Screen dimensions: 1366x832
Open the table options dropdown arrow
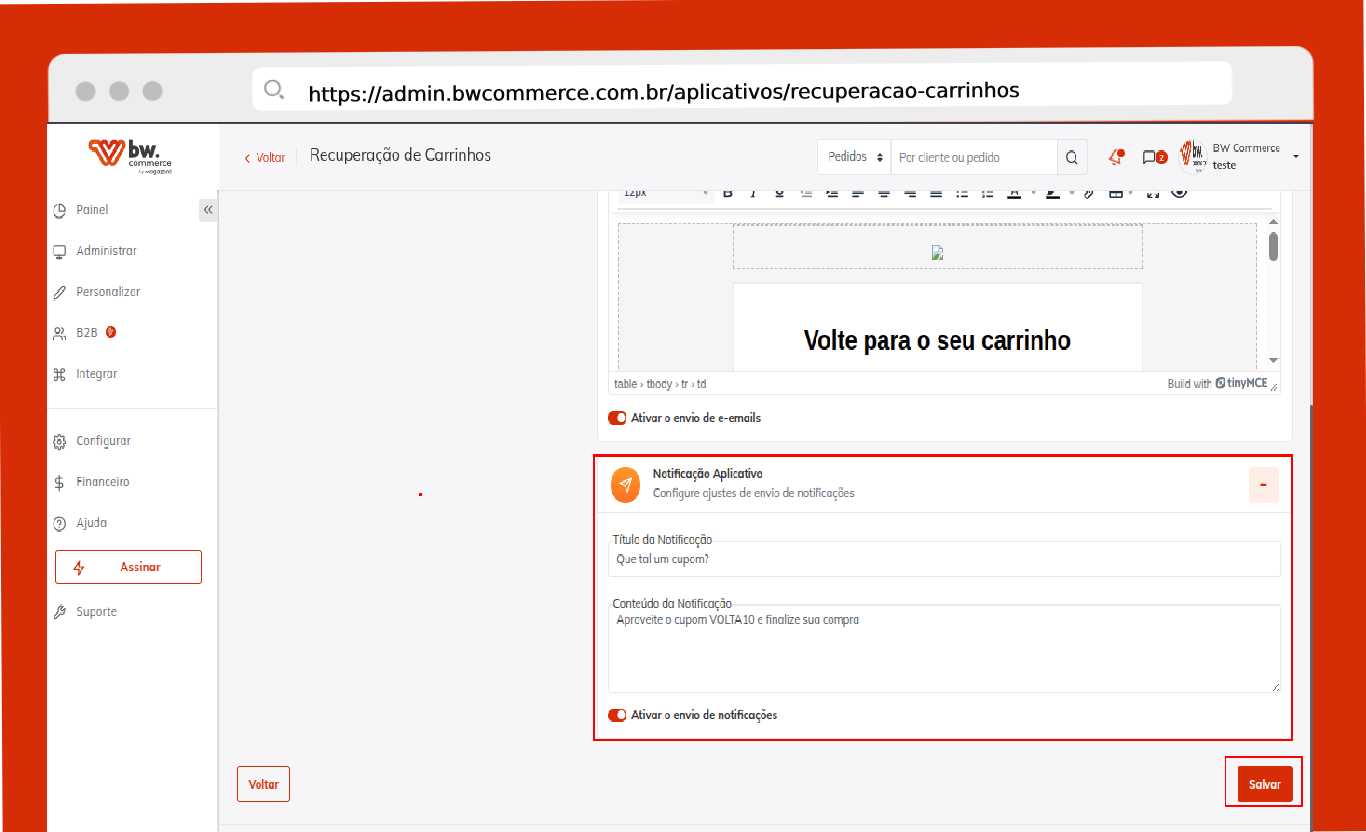click(1131, 193)
